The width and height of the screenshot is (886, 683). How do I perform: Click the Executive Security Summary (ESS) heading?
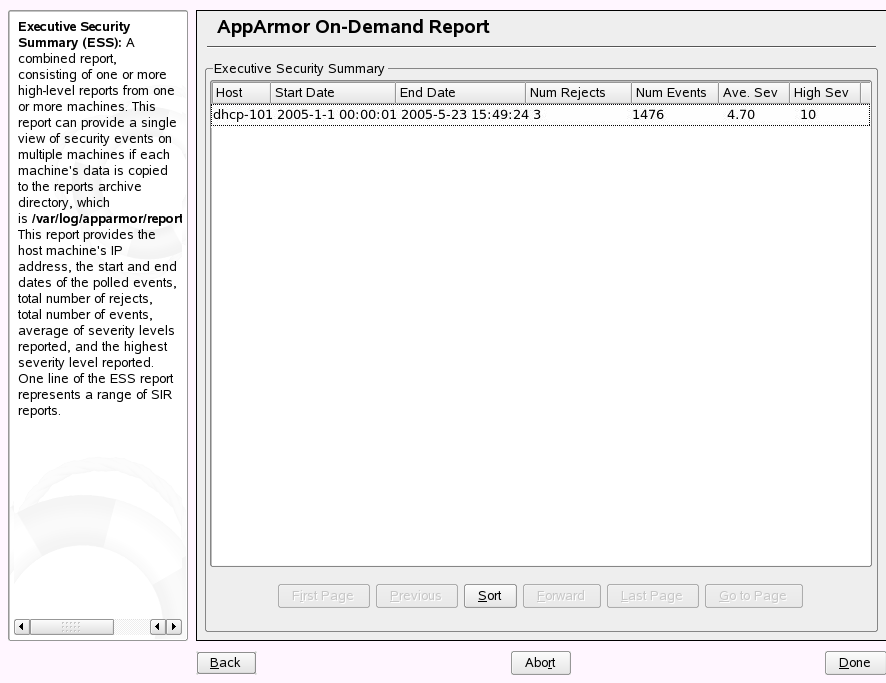coord(74,34)
